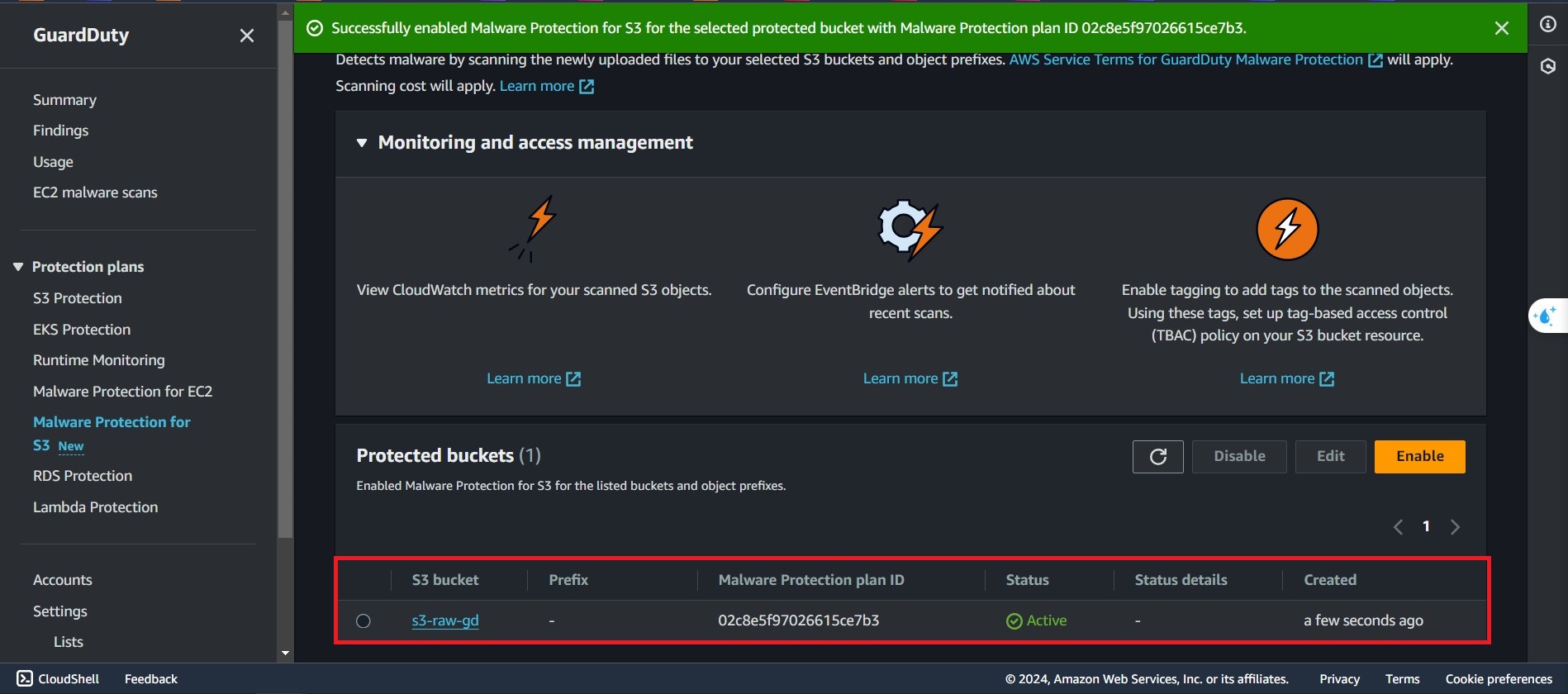
Task: Open the s3-raw-gd bucket link
Action: point(445,620)
